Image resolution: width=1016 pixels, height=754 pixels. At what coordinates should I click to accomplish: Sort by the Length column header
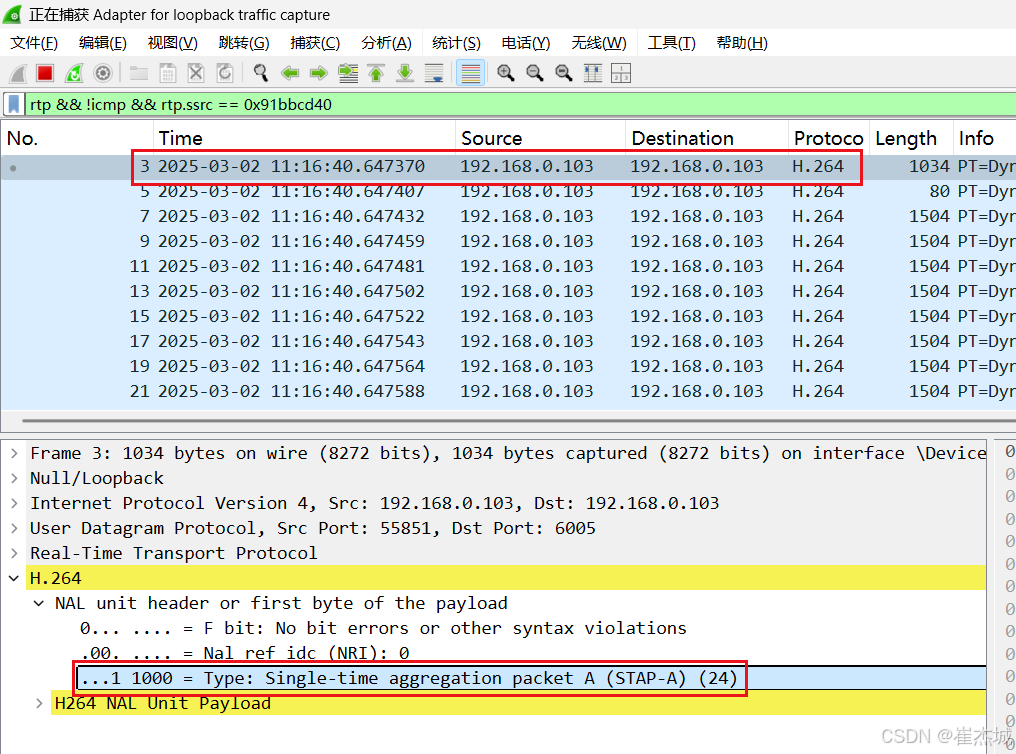click(x=911, y=138)
